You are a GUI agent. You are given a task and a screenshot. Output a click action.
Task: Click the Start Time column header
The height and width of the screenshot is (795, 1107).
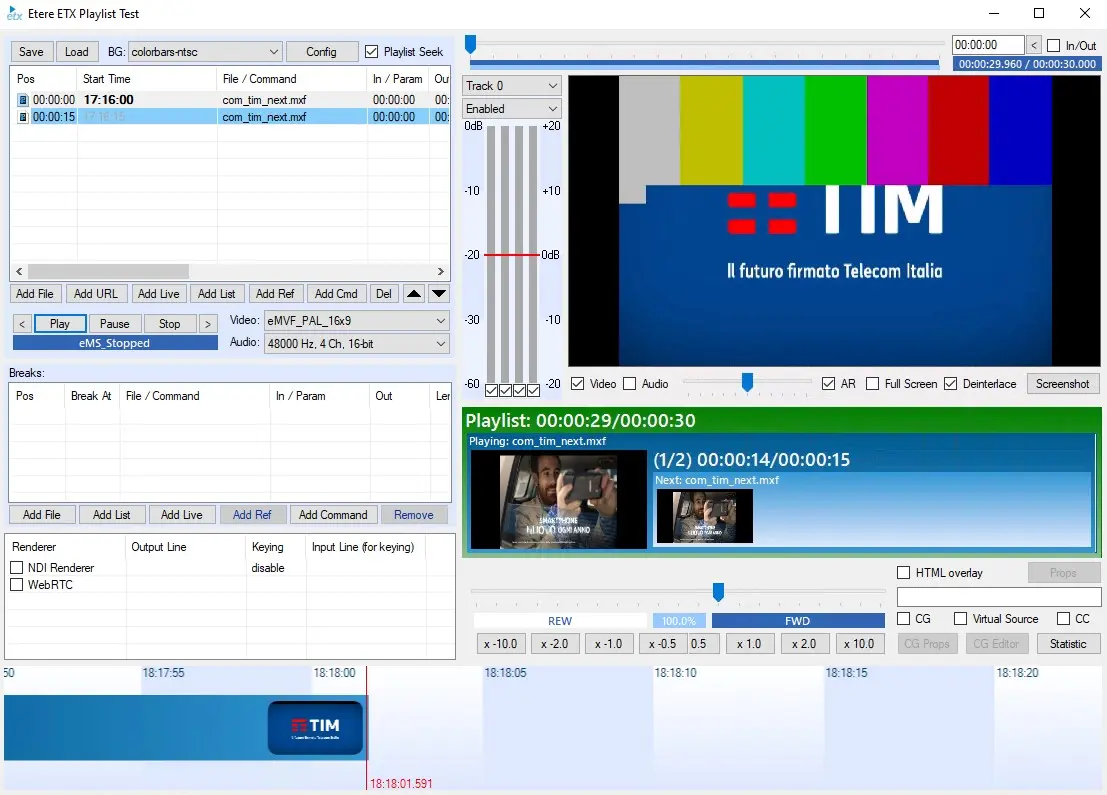tap(107, 79)
